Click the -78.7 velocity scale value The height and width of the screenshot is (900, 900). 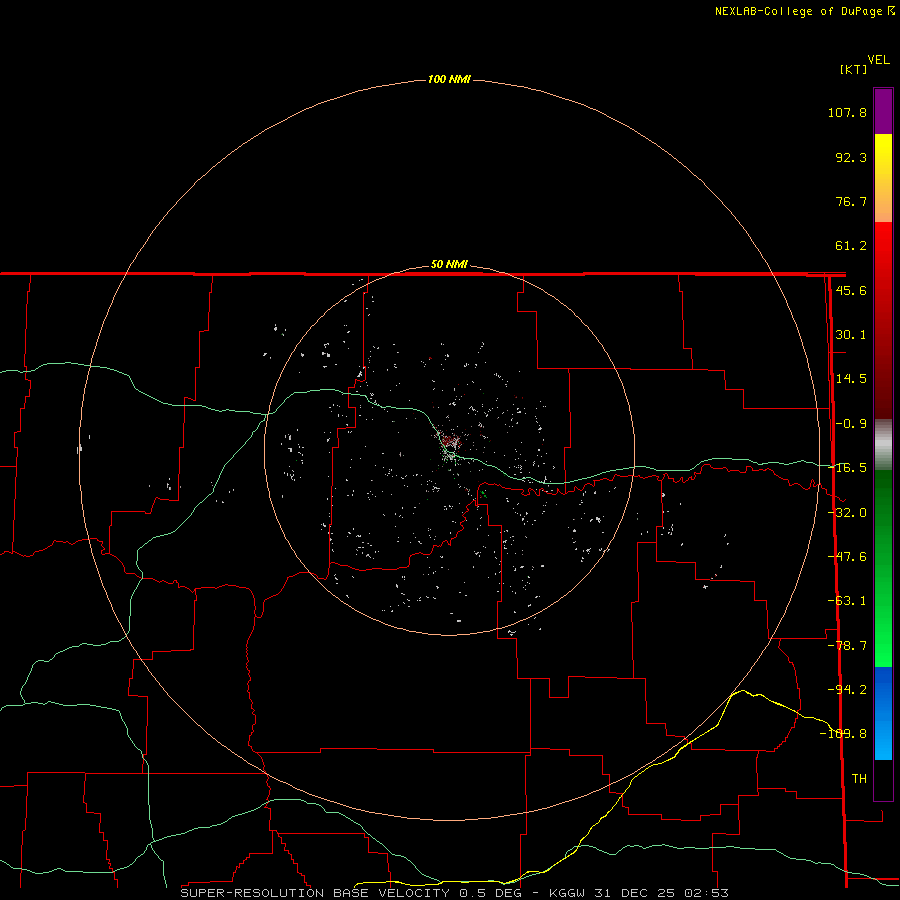pyautogui.click(x=847, y=646)
